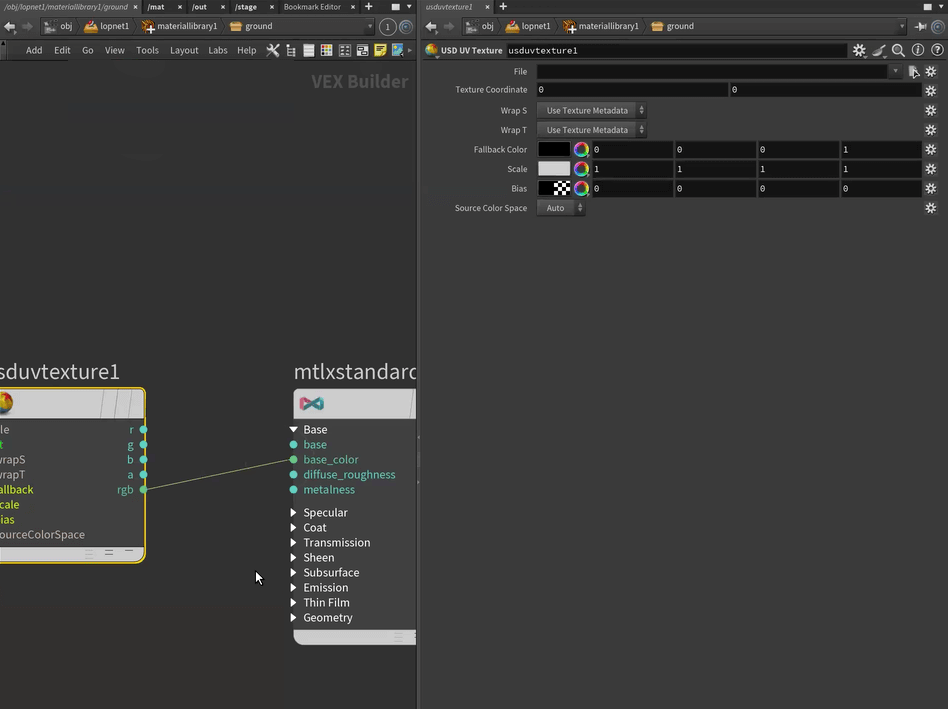Toggle the pin on the parameter pane
This screenshot has height=709, width=948.
921,26
